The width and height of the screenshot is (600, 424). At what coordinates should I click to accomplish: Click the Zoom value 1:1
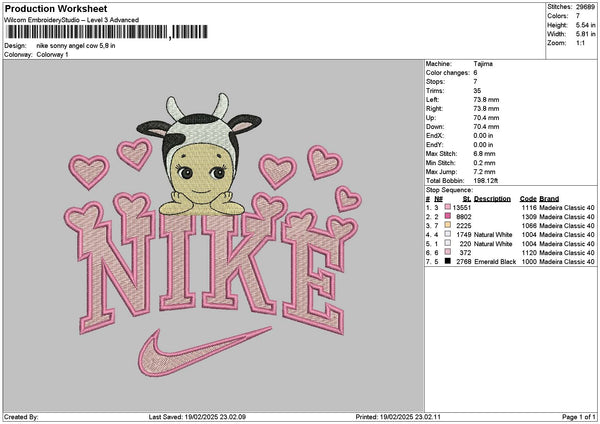point(580,43)
